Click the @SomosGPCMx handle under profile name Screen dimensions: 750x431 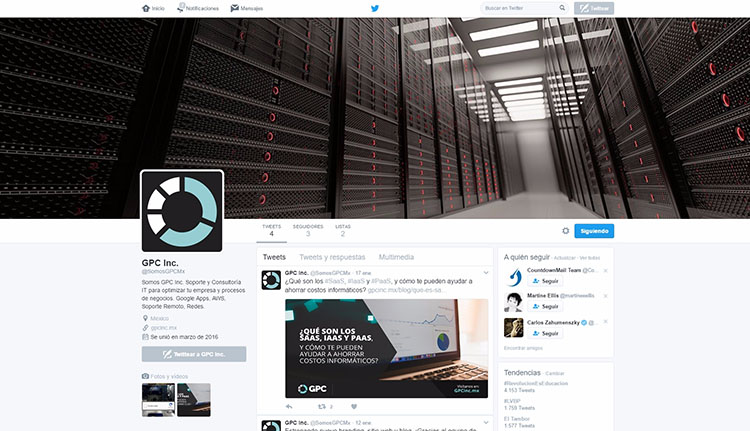[163, 271]
